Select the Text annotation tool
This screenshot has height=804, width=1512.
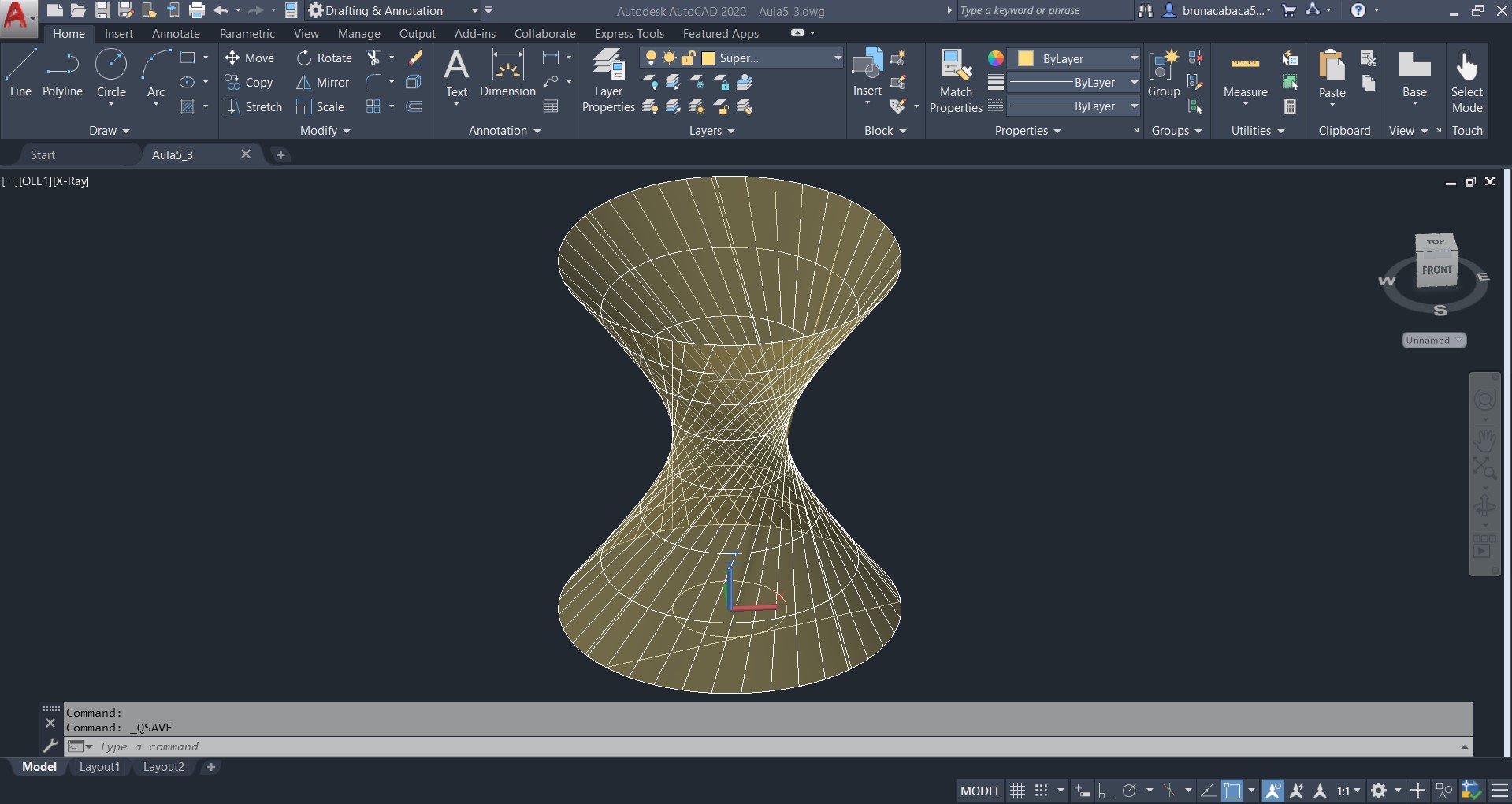(x=456, y=73)
